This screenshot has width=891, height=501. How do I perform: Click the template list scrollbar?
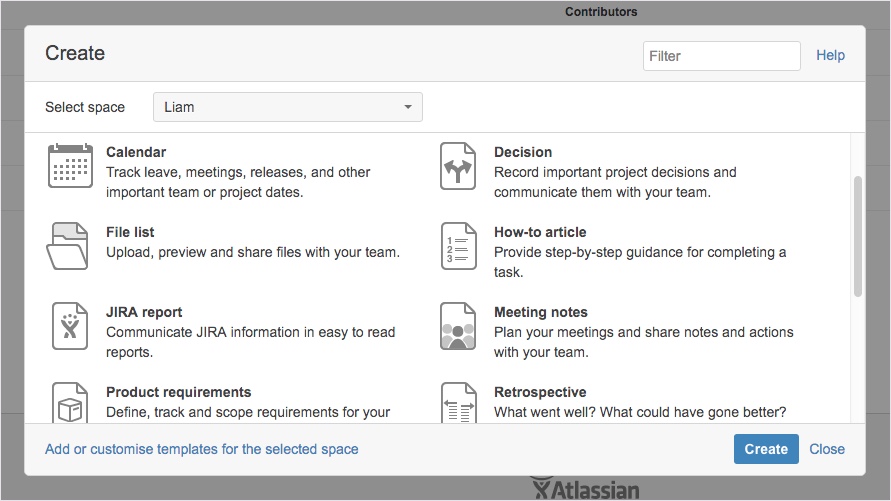click(857, 236)
